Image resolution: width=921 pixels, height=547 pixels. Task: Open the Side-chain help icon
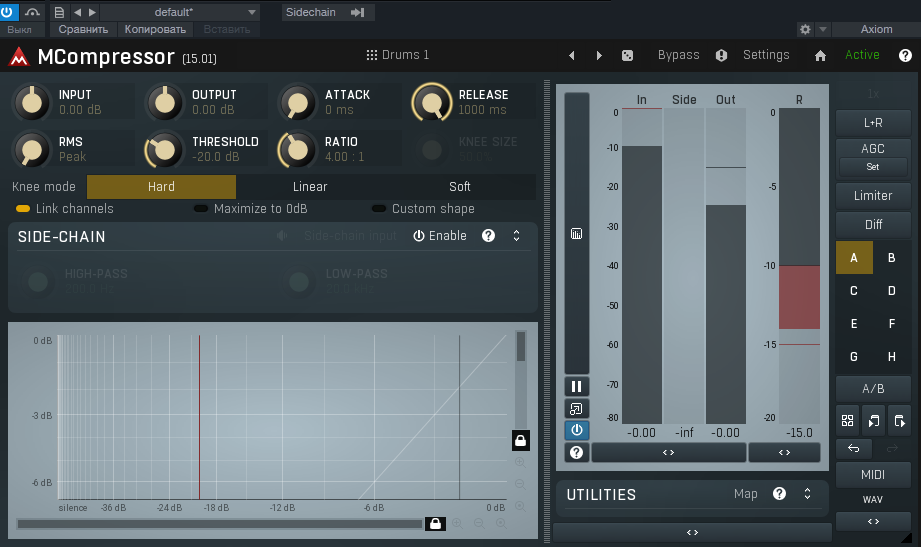[x=488, y=236]
